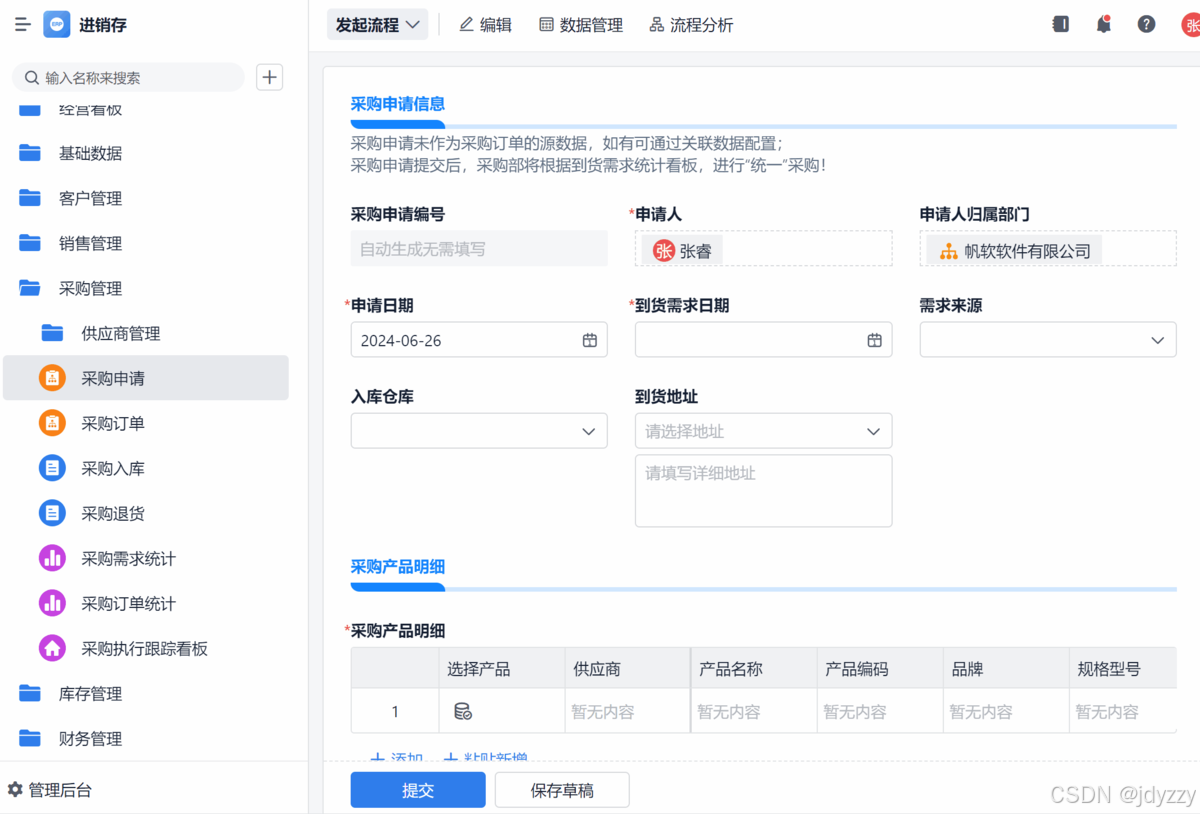Click the 规格型号 column header
The height and width of the screenshot is (814, 1200).
click(1122, 668)
